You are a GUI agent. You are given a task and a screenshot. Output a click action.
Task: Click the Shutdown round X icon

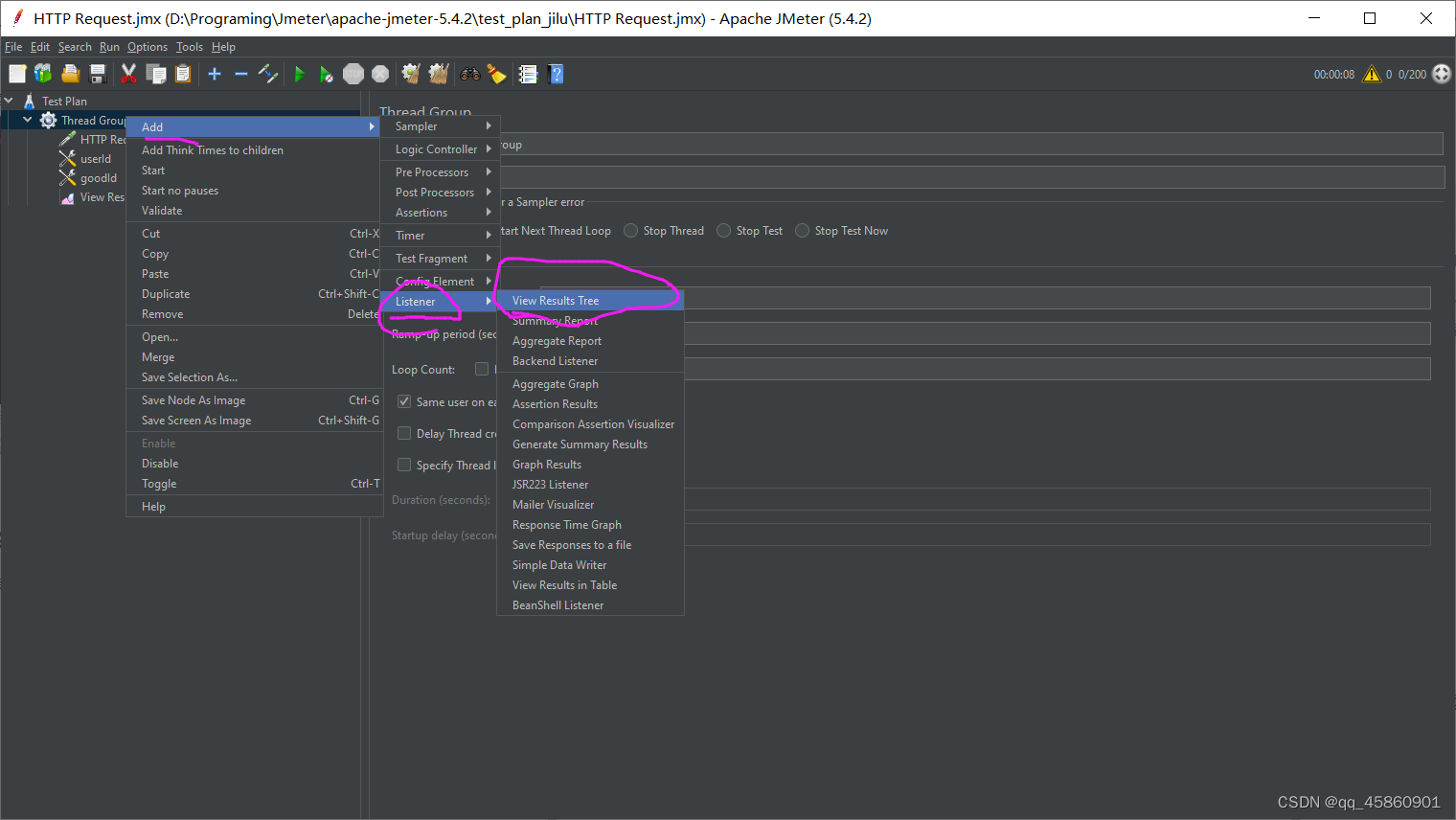point(380,74)
